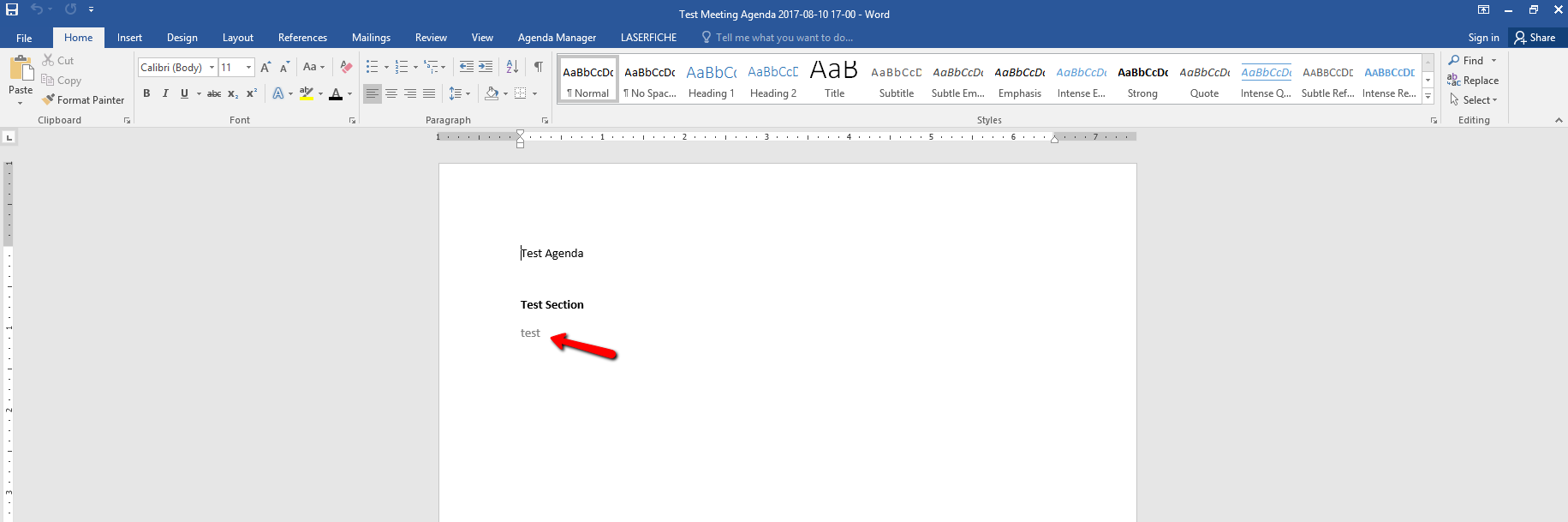1568x522 pixels.
Task: Toggle italic formatting
Action: [165, 93]
